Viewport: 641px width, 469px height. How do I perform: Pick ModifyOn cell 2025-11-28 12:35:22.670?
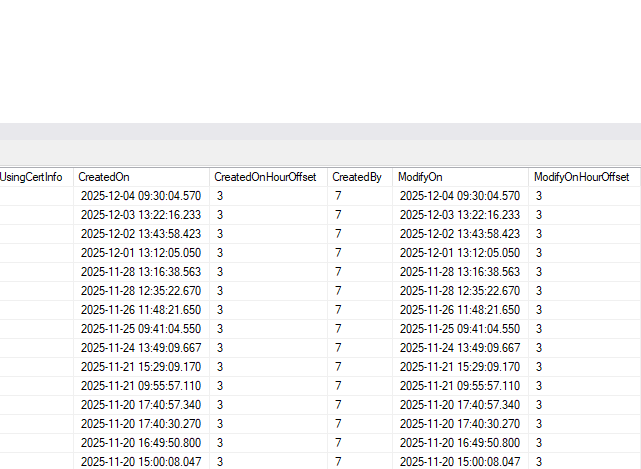pyautogui.click(x=460, y=291)
